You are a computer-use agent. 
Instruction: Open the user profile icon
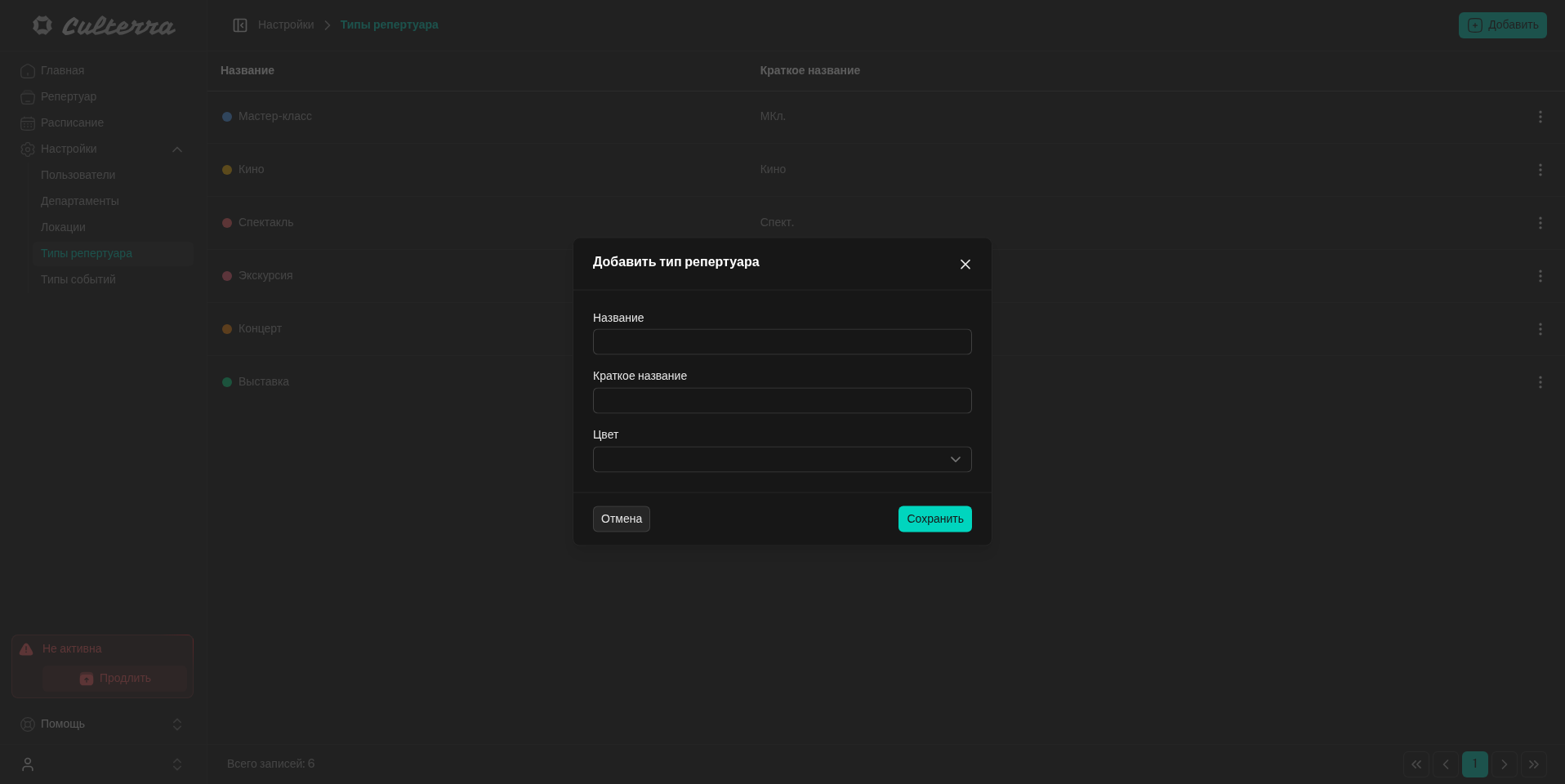28,764
